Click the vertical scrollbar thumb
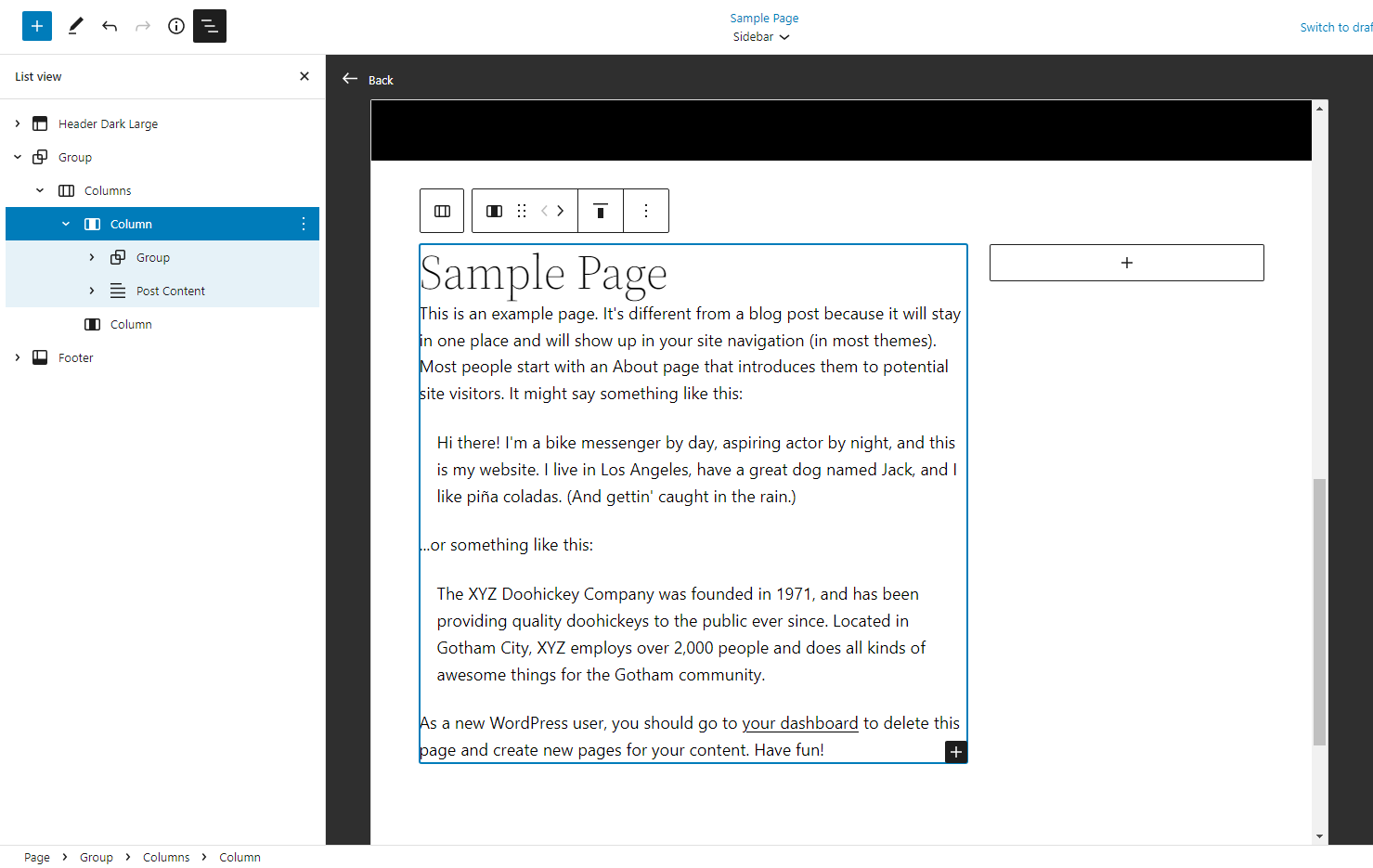This screenshot has height=868, width=1373. (x=1319, y=611)
